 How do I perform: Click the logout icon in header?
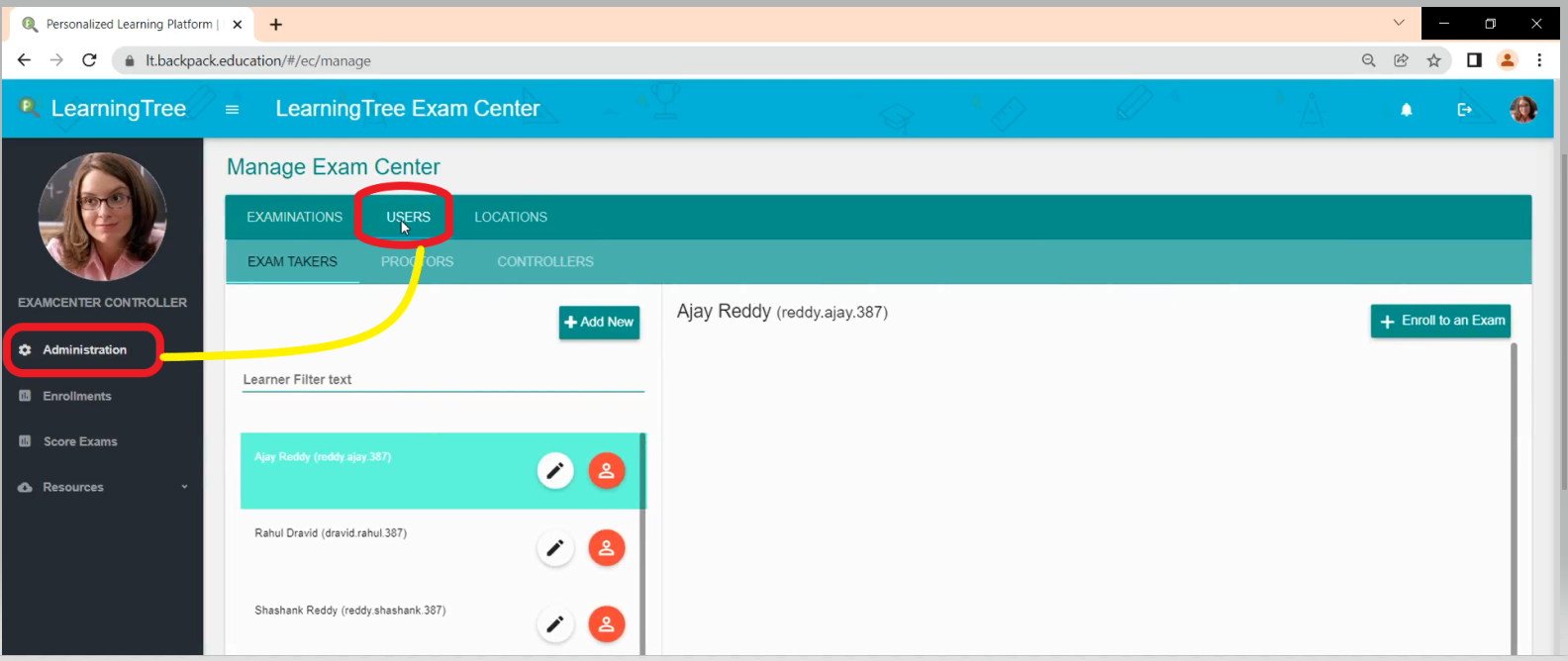click(x=1464, y=110)
